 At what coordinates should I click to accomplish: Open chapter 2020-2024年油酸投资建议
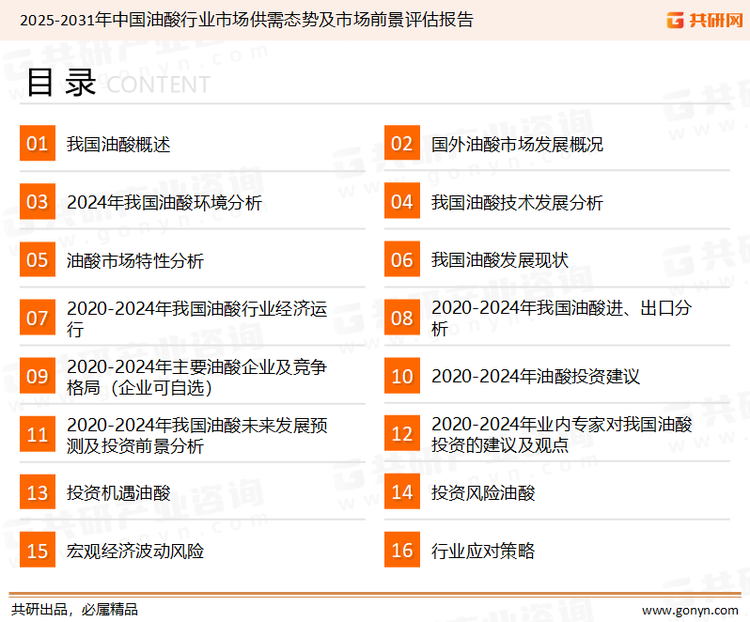pyautogui.click(x=535, y=377)
